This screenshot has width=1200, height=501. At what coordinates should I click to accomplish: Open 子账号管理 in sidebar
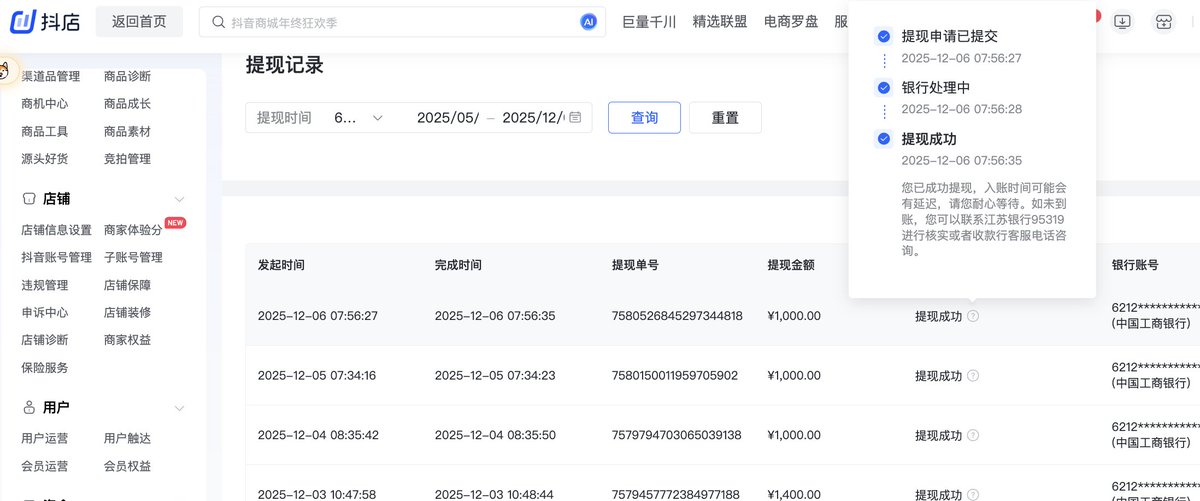coord(133,257)
